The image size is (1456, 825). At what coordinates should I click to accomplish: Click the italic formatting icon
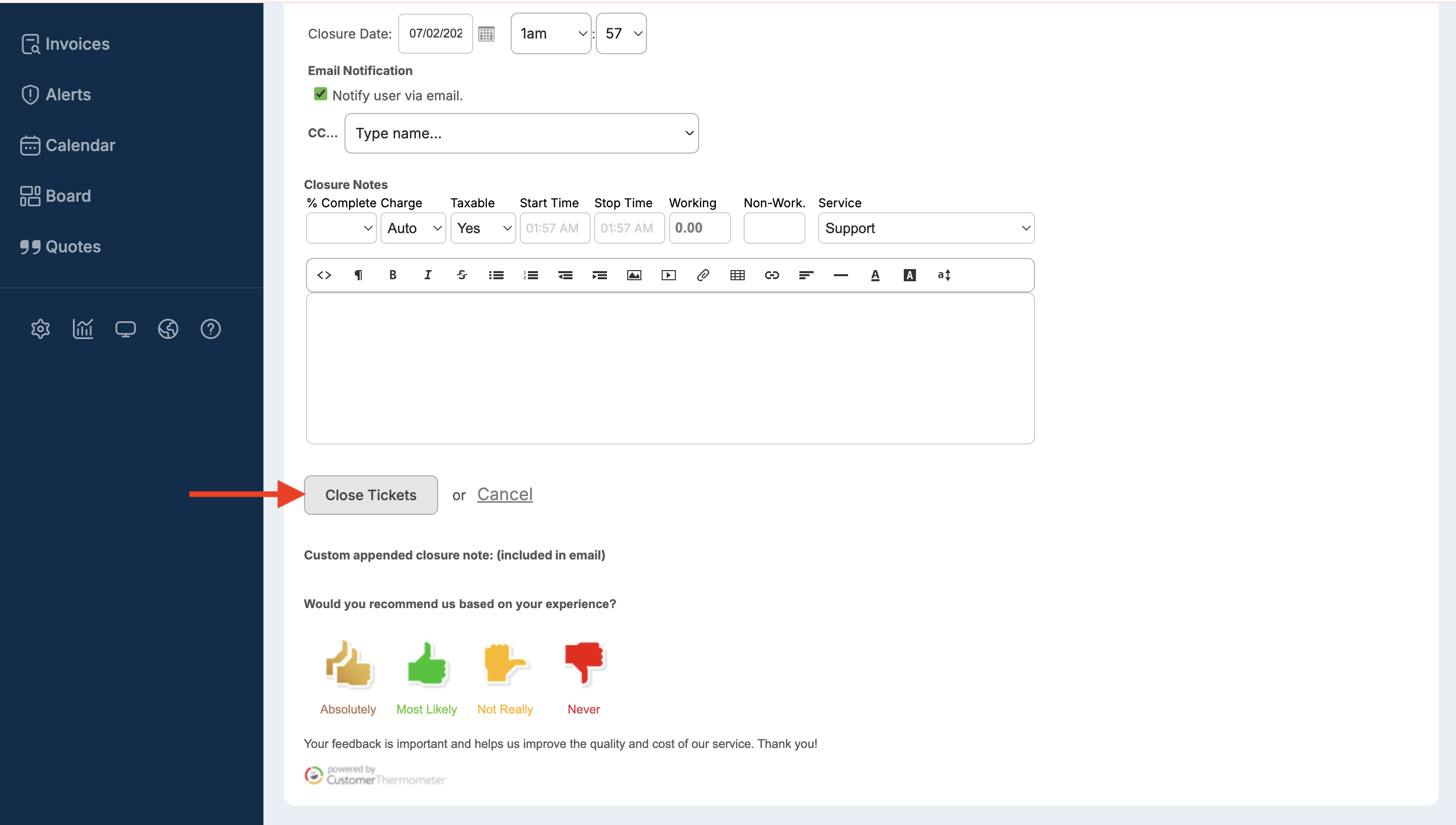428,275
